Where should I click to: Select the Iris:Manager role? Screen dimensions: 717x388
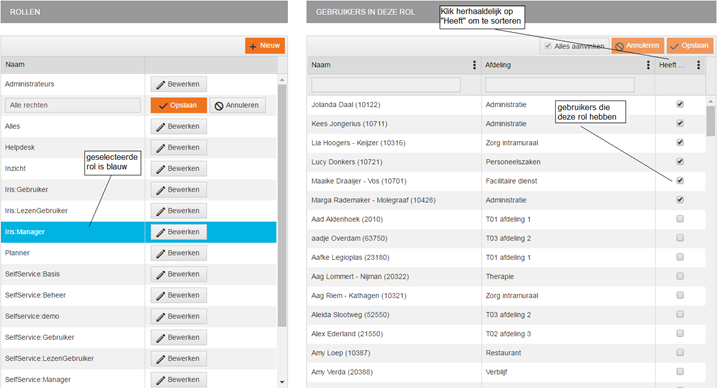pyautogui.click(x=139, y=232)
